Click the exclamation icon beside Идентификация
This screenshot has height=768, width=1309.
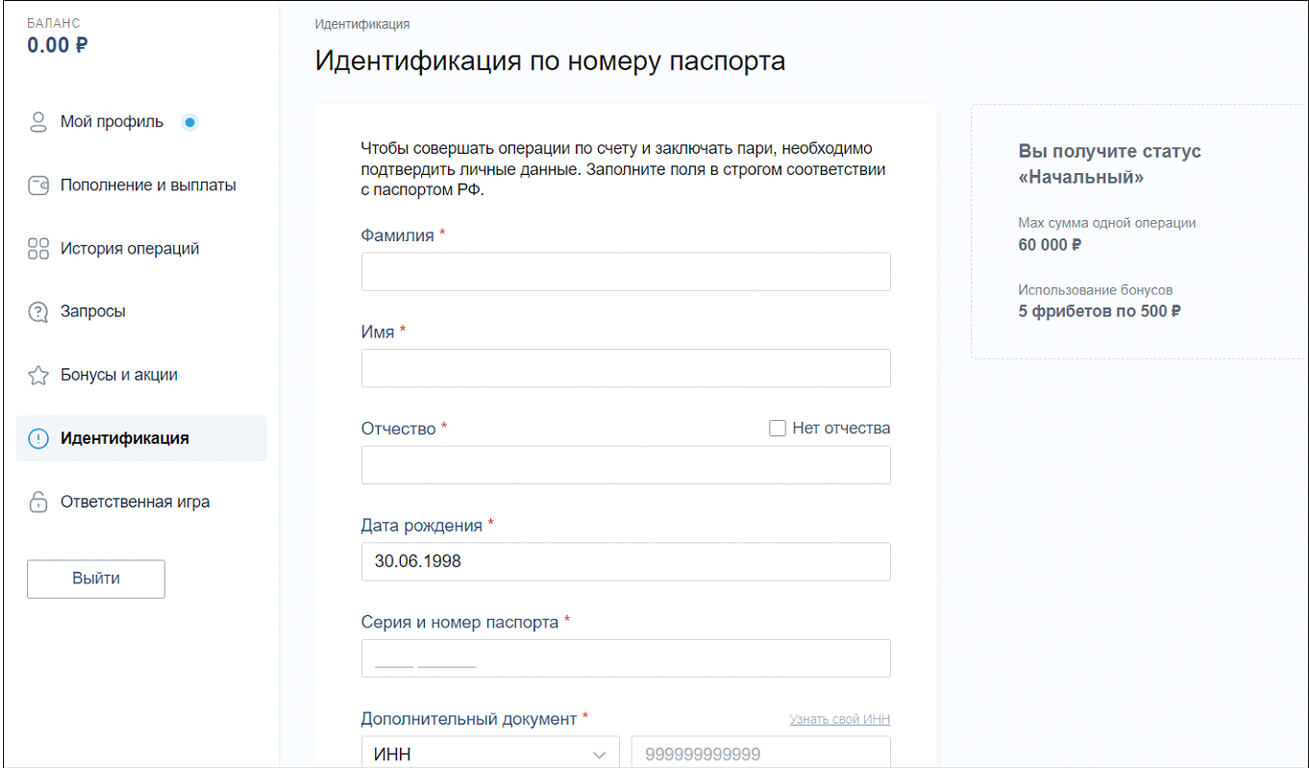39,439
